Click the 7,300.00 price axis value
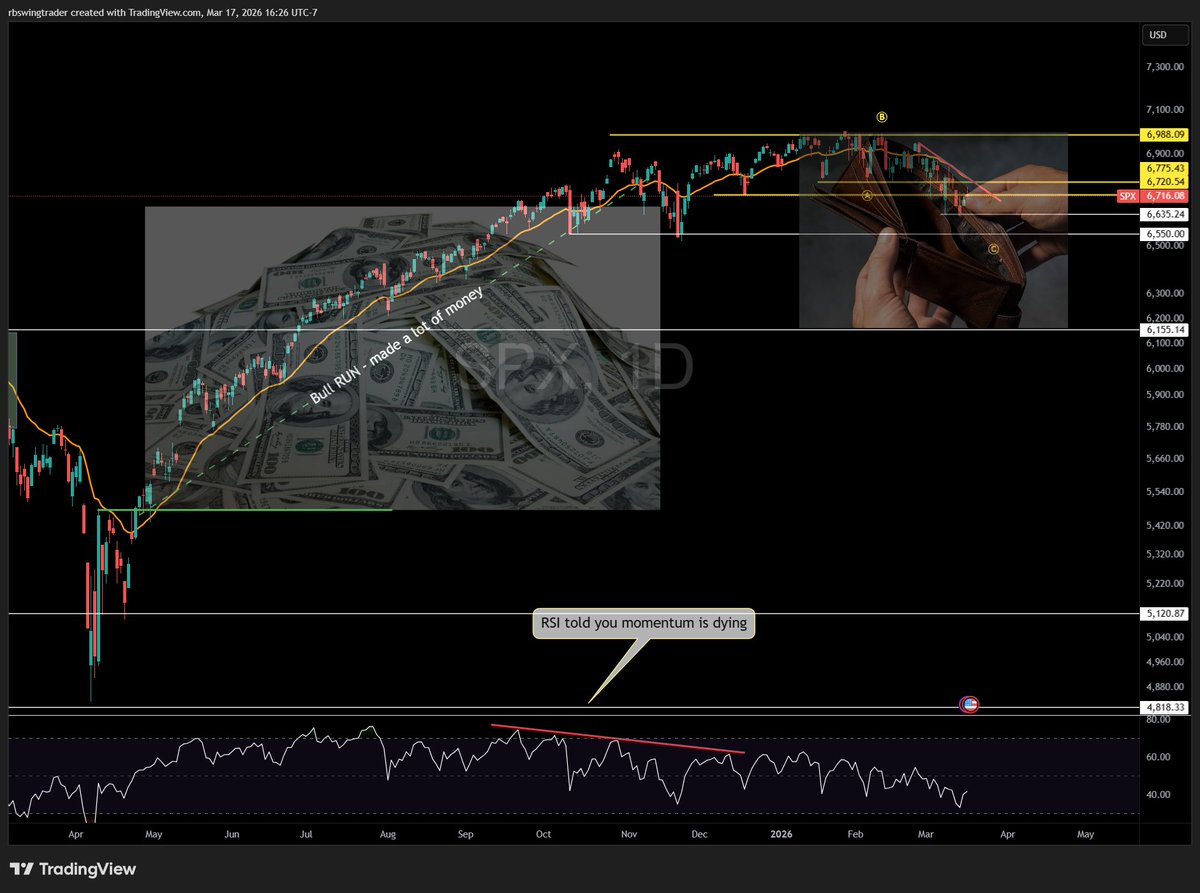Screen dimensions: 1200x893 click(x=1165, y=66)
